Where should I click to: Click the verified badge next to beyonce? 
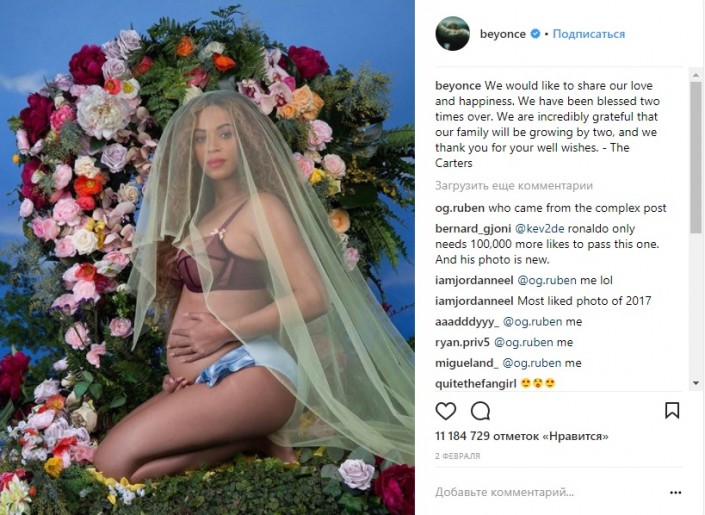(535, 34)
